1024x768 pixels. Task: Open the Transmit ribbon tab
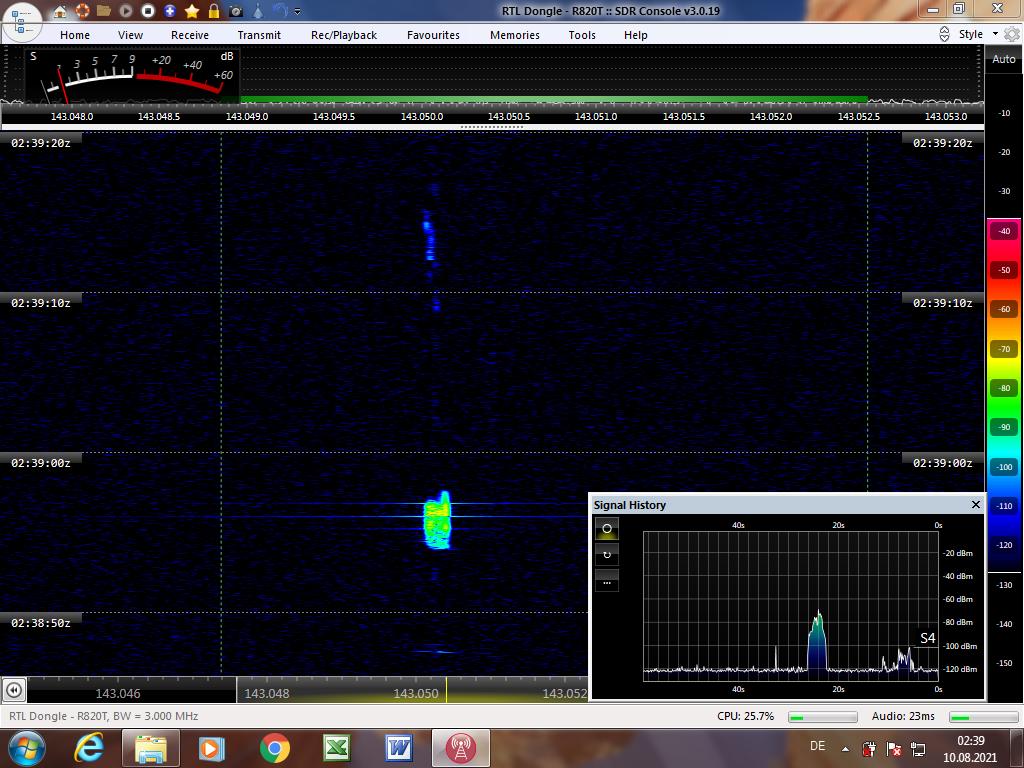(x=259, y=35)
